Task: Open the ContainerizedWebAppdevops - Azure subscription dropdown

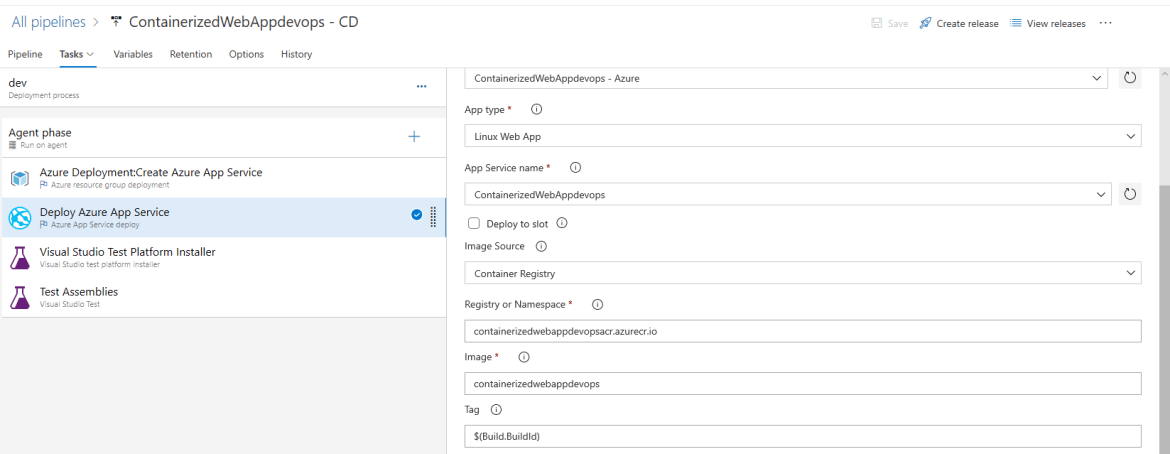Action: coord(786,78)
